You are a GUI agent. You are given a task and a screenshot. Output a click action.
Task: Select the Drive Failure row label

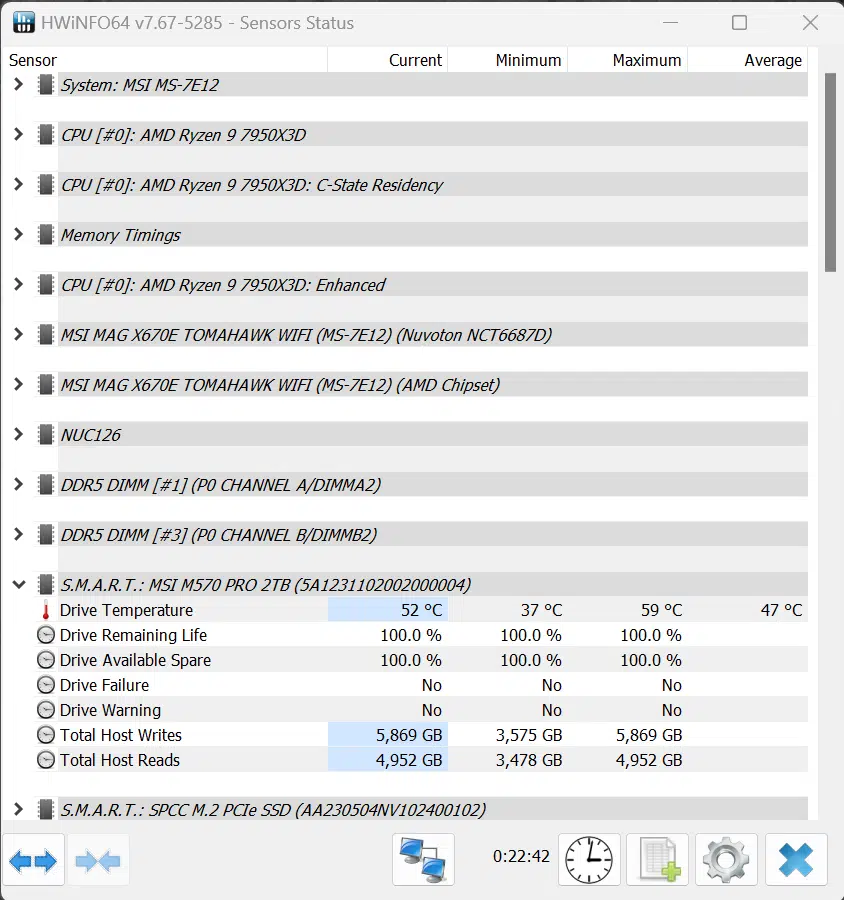[x=104, y=685]
